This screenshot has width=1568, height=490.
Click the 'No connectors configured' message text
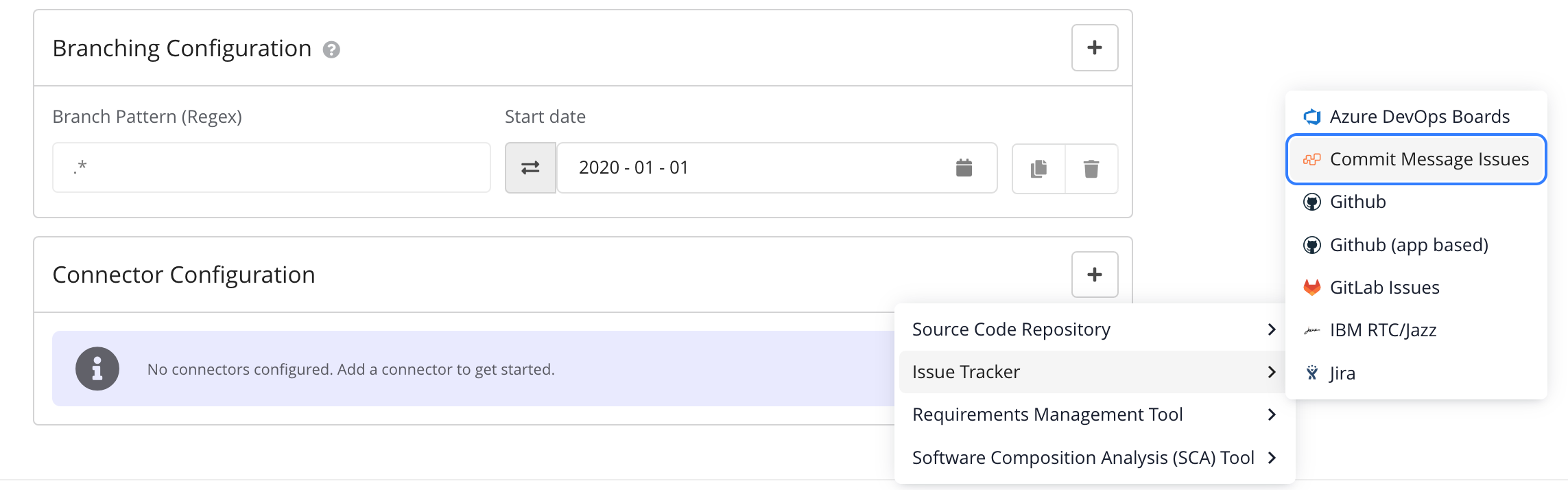tap(351, 369)
